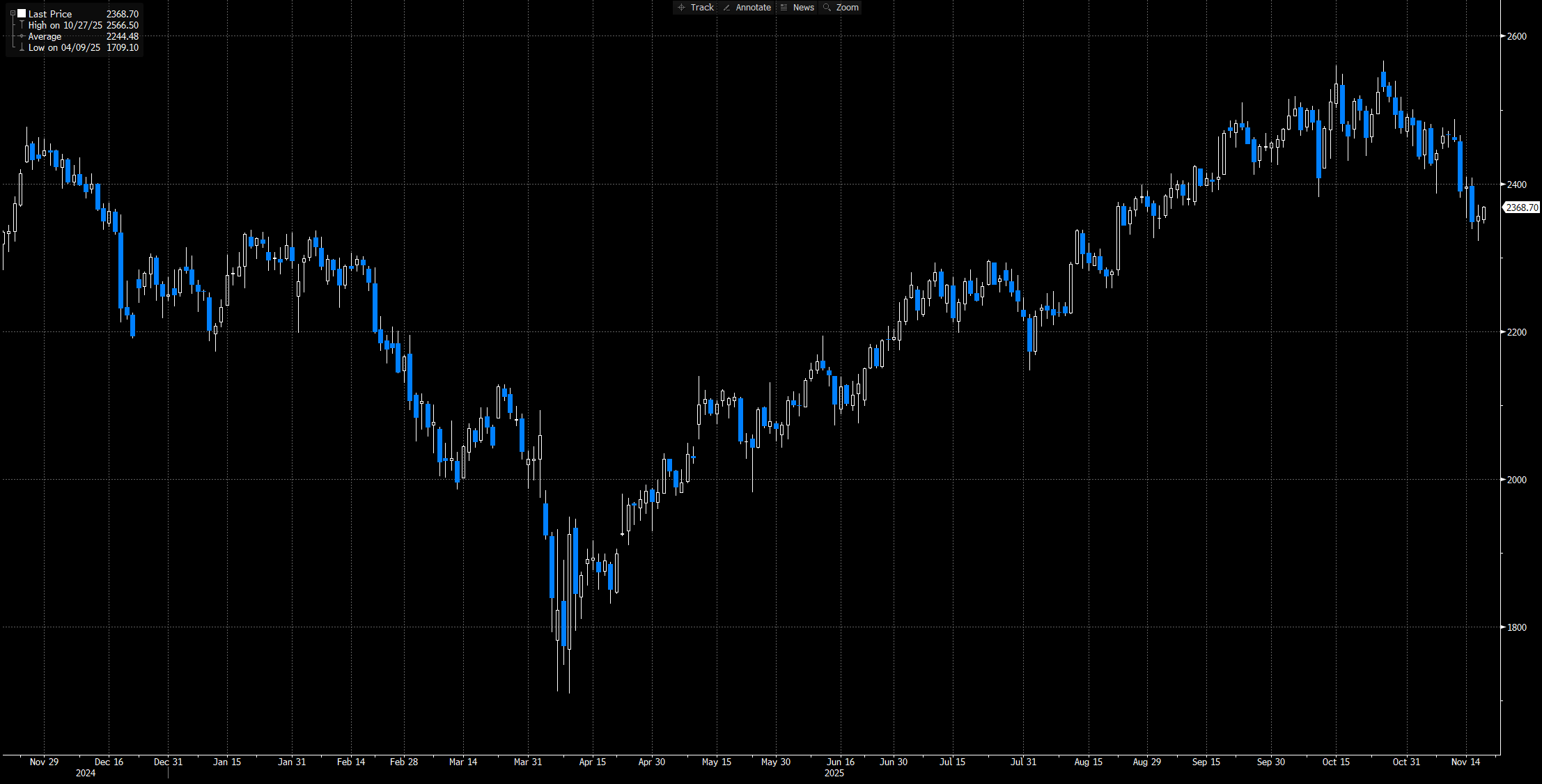Click the News list icon

click(x=784, y=8)
